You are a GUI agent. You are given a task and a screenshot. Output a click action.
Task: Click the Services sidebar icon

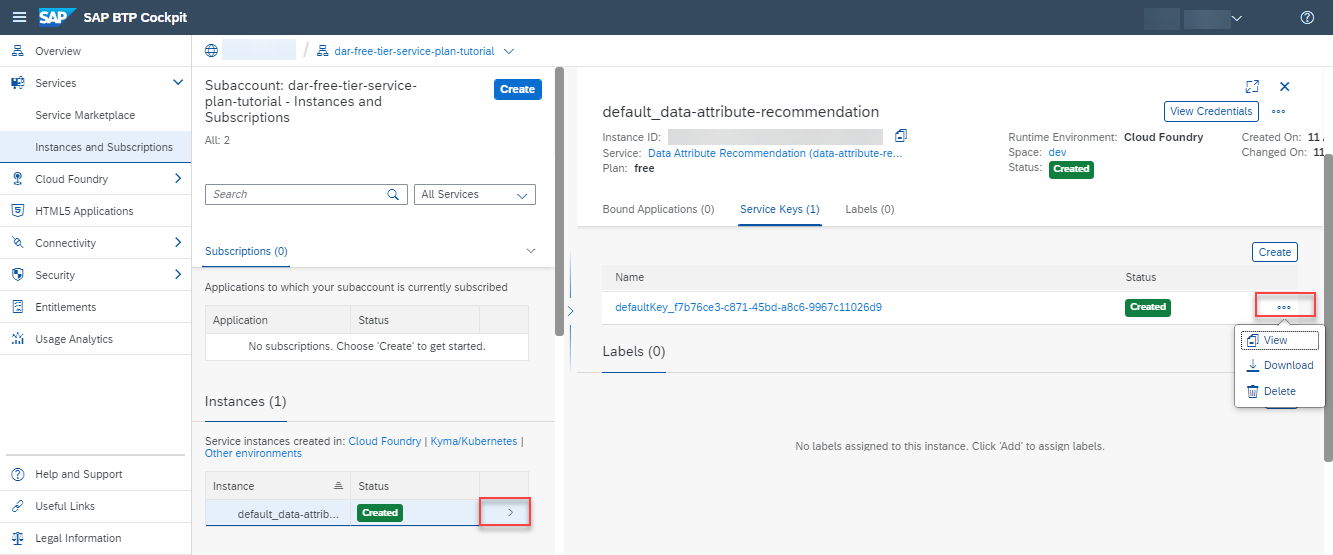(x=17, y=83)
